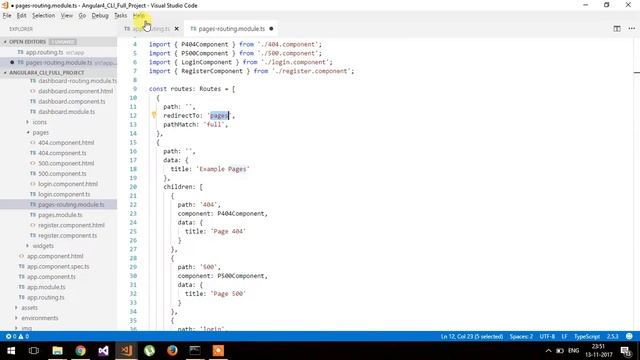Open the Tasks menu
The image size is (640, 360).
click(x=120, y=16)
